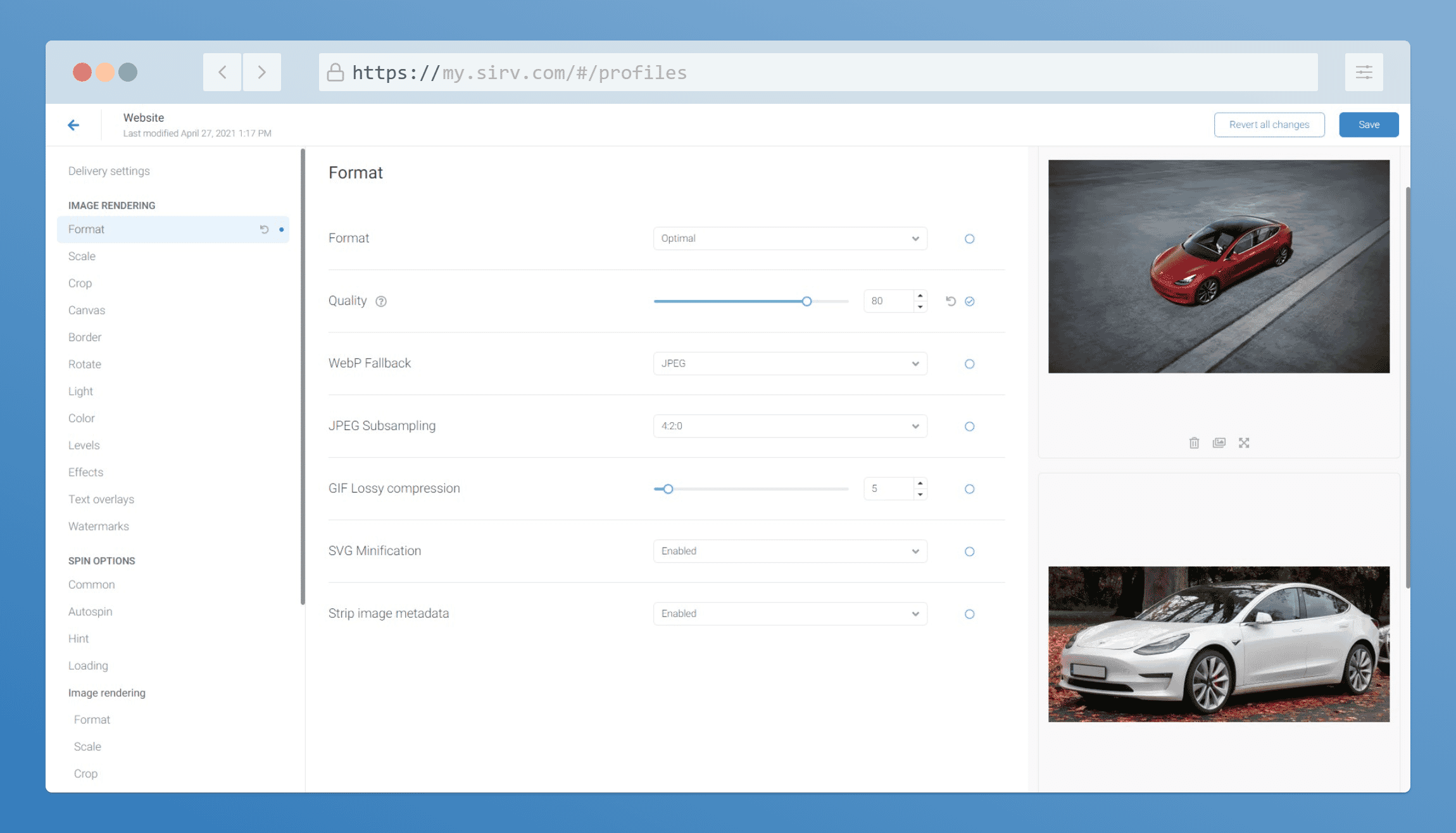Select Format under spin Image rendering
This screenshot has height=833, width=1456.
[x=92, y=720]
